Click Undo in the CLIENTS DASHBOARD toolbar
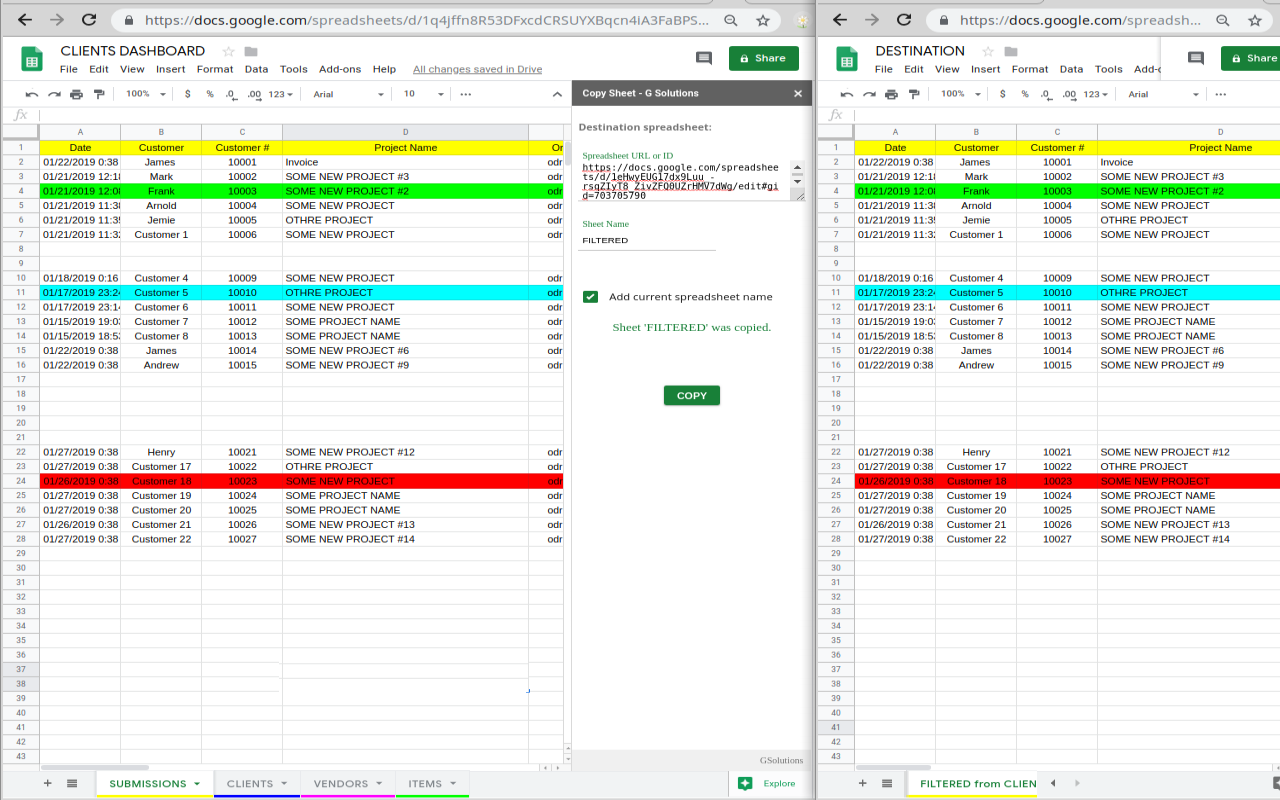The image size is (1280, 800). pyautogui.click(x=32, y=94)
